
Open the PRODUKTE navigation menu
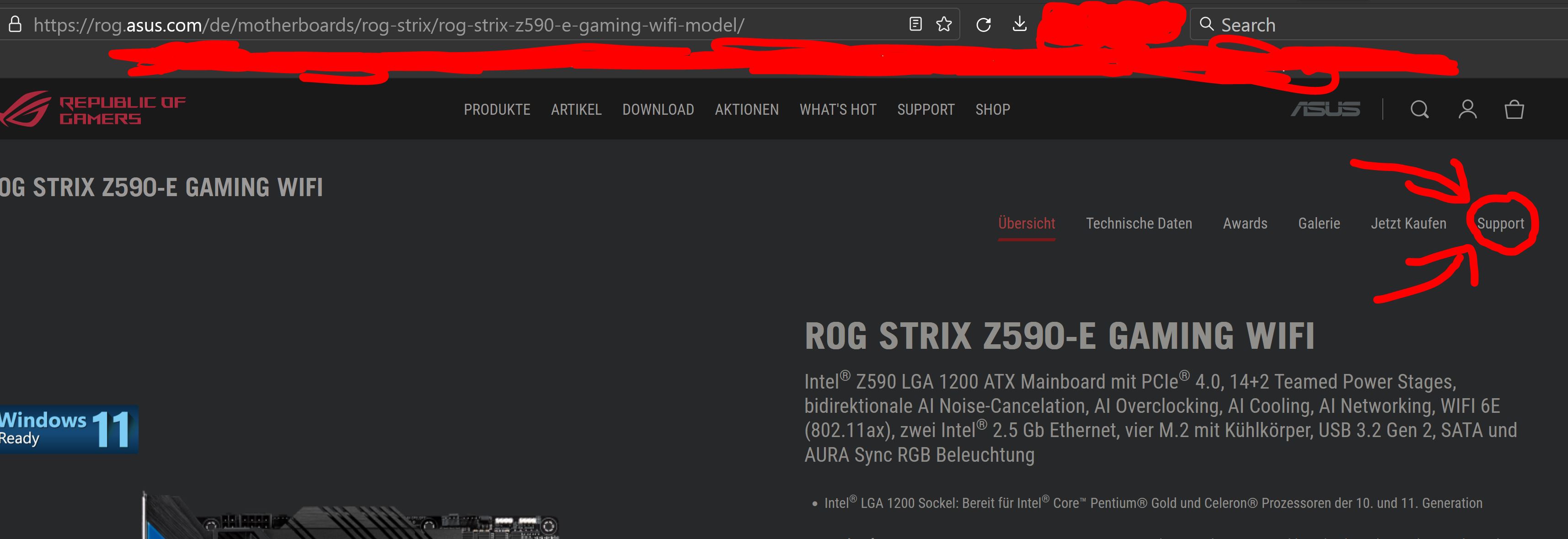click(x=497, y=110)
